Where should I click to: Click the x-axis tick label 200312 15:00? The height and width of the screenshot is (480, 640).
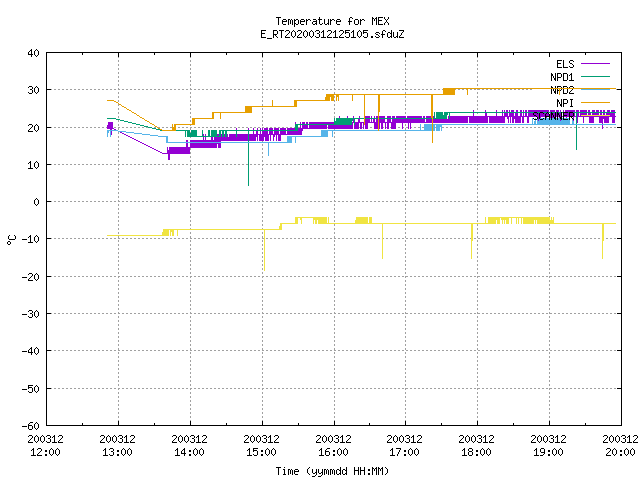pos(262,445)
